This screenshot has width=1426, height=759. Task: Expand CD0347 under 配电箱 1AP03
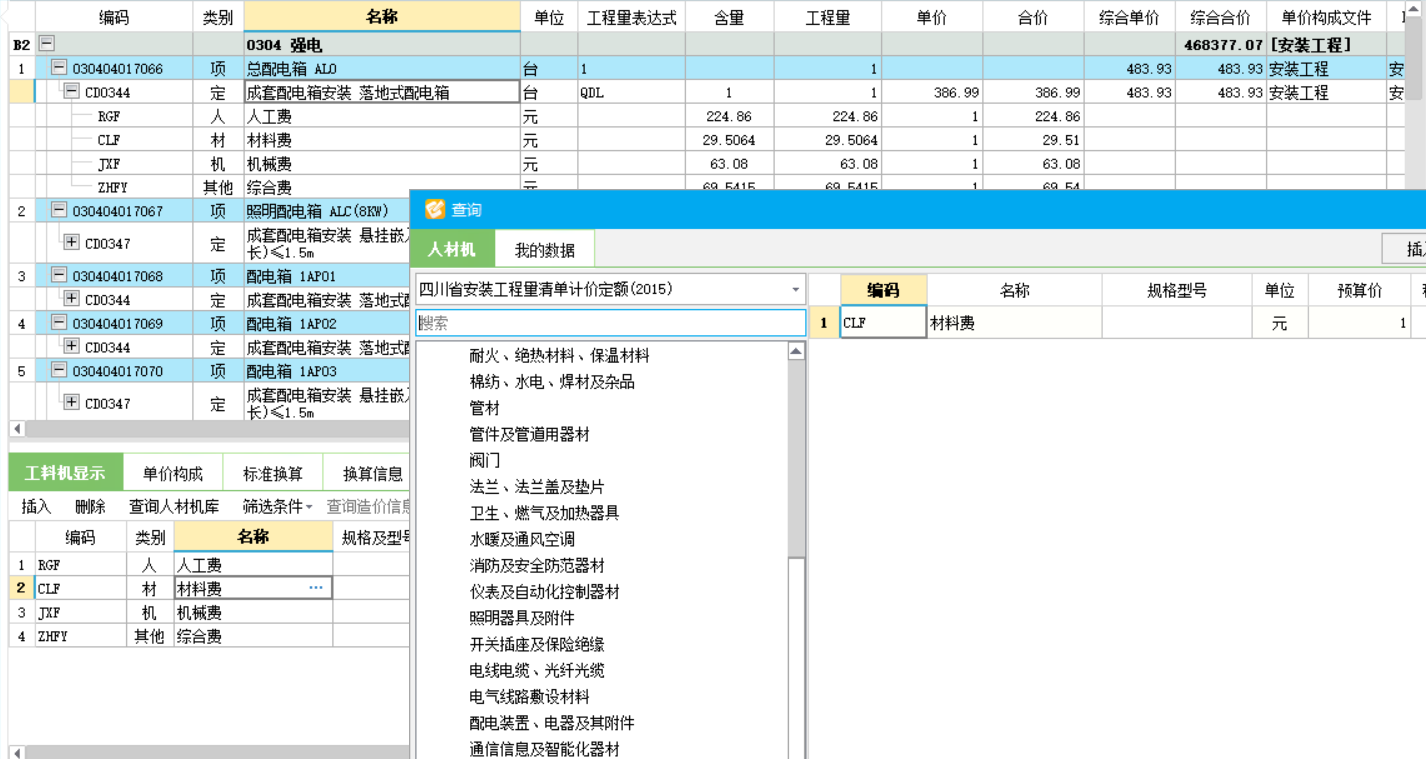(71, 402)
